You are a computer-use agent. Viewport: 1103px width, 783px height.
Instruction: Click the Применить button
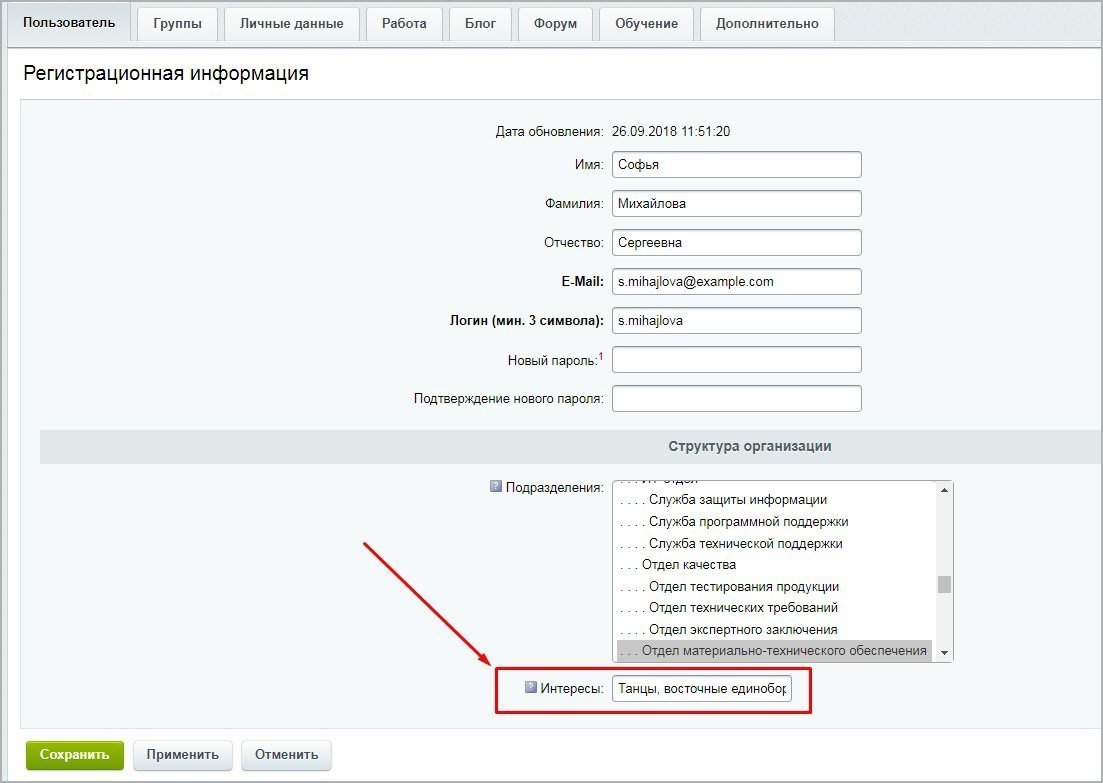(x=183, y=755)
